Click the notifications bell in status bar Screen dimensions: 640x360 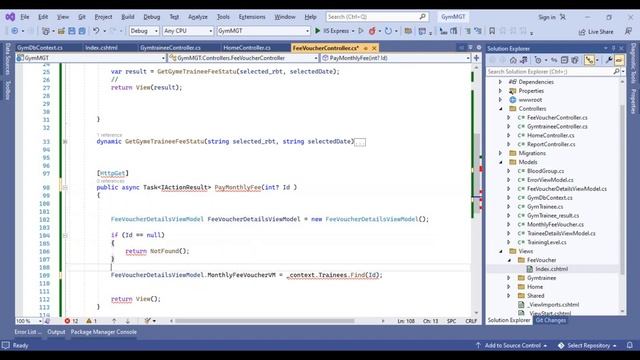tap(629, 345)
